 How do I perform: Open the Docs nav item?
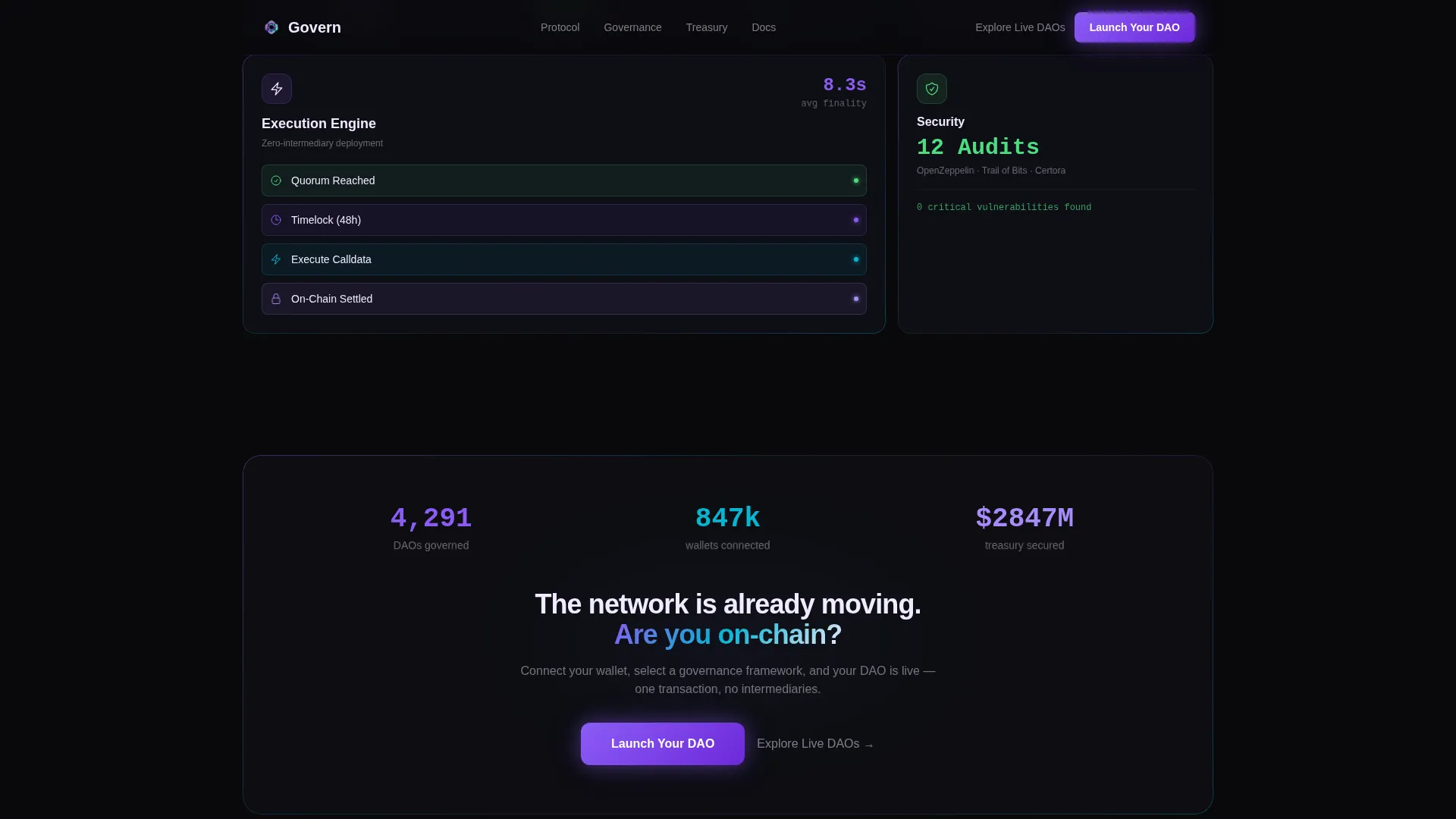[x=764, y=27]
